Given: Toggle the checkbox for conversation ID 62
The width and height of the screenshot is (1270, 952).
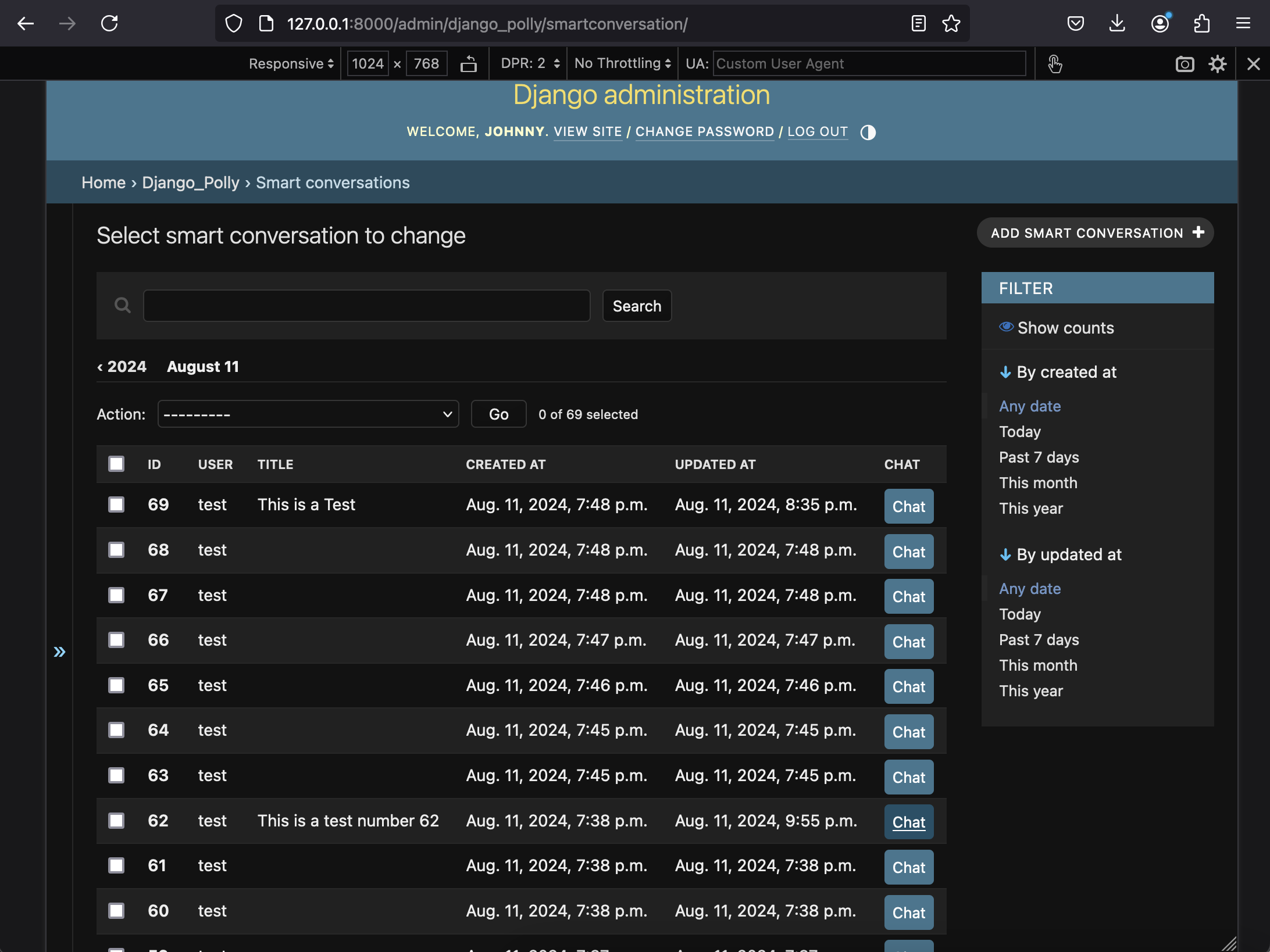Looking at the screenshot, I should (117, 821).
